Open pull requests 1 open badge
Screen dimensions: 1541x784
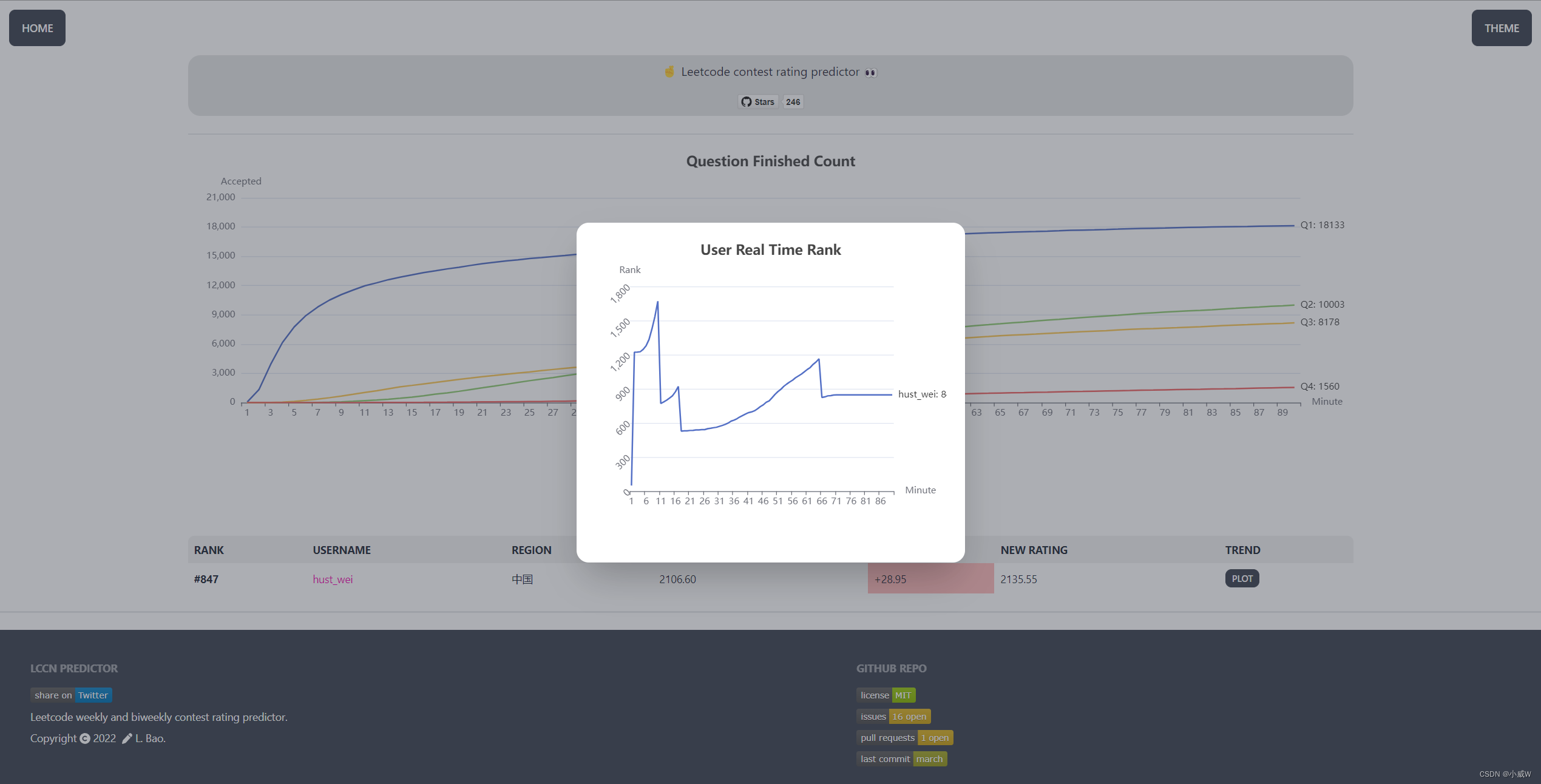(904, 737)
